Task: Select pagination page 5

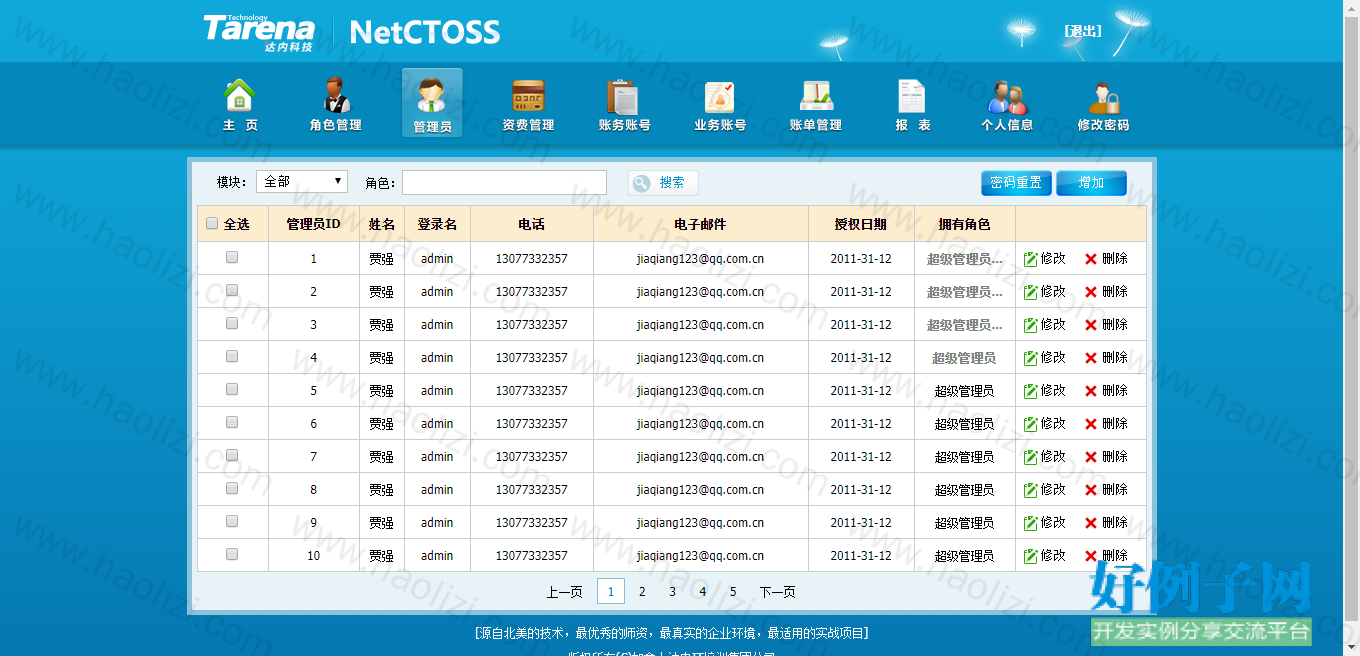Action: tap(733, 592)
